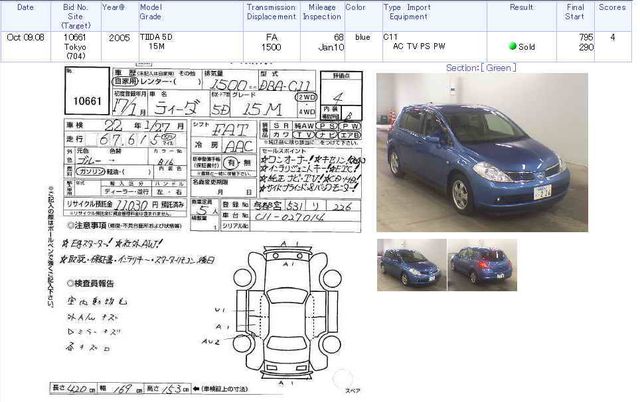This screenshot has width=640, height=402.
Task: Select the Jan10 inspection value
Action: pos(331,47)
